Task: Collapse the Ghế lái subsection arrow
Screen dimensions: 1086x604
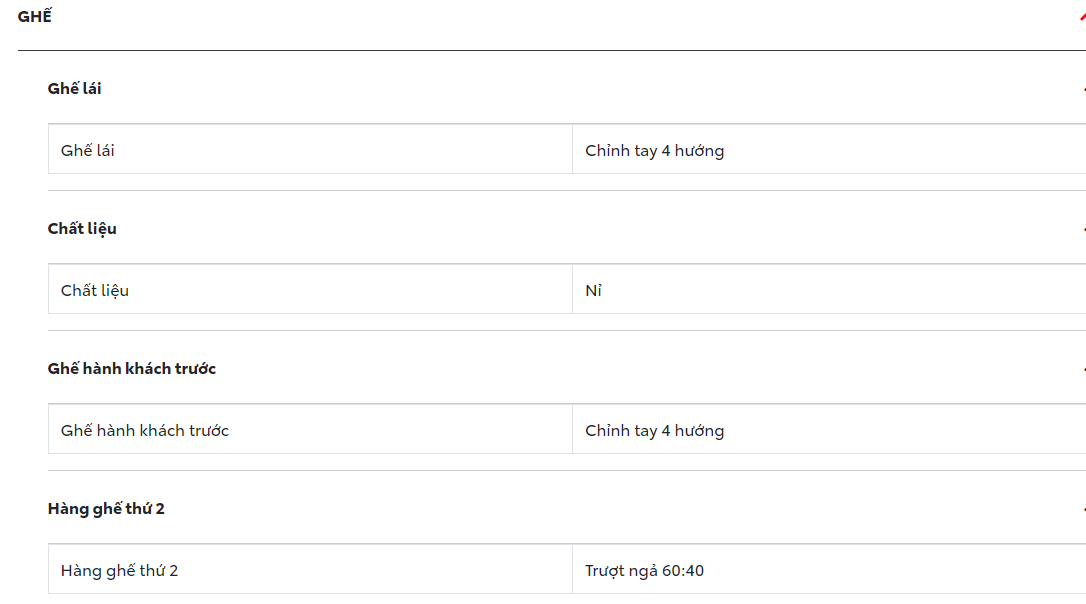Action: (x=1083, y=89)
